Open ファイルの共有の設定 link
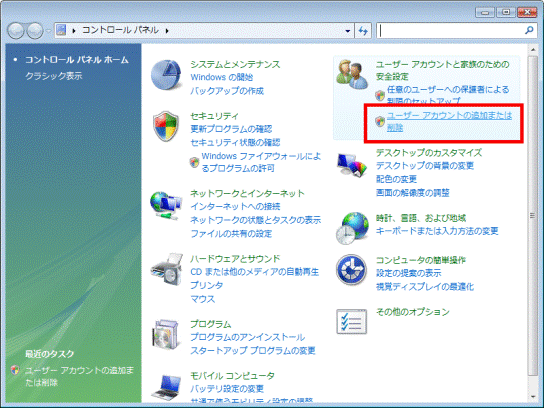Image resolution: width=544 pixels, height=408 pixels. 231,233
